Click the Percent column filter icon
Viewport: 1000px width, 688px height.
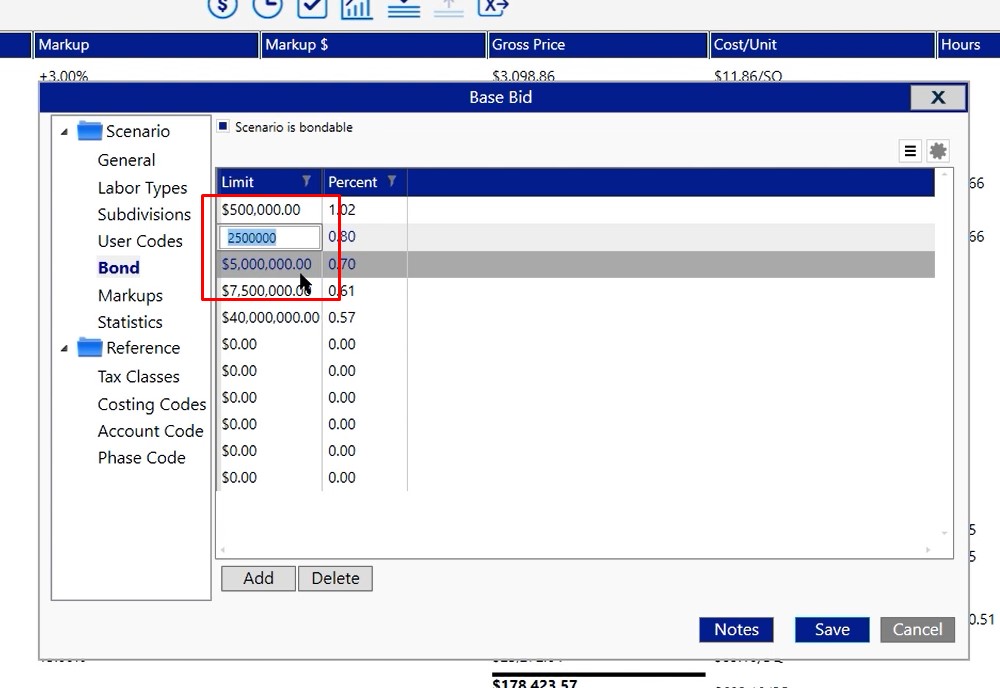[392, 181]
